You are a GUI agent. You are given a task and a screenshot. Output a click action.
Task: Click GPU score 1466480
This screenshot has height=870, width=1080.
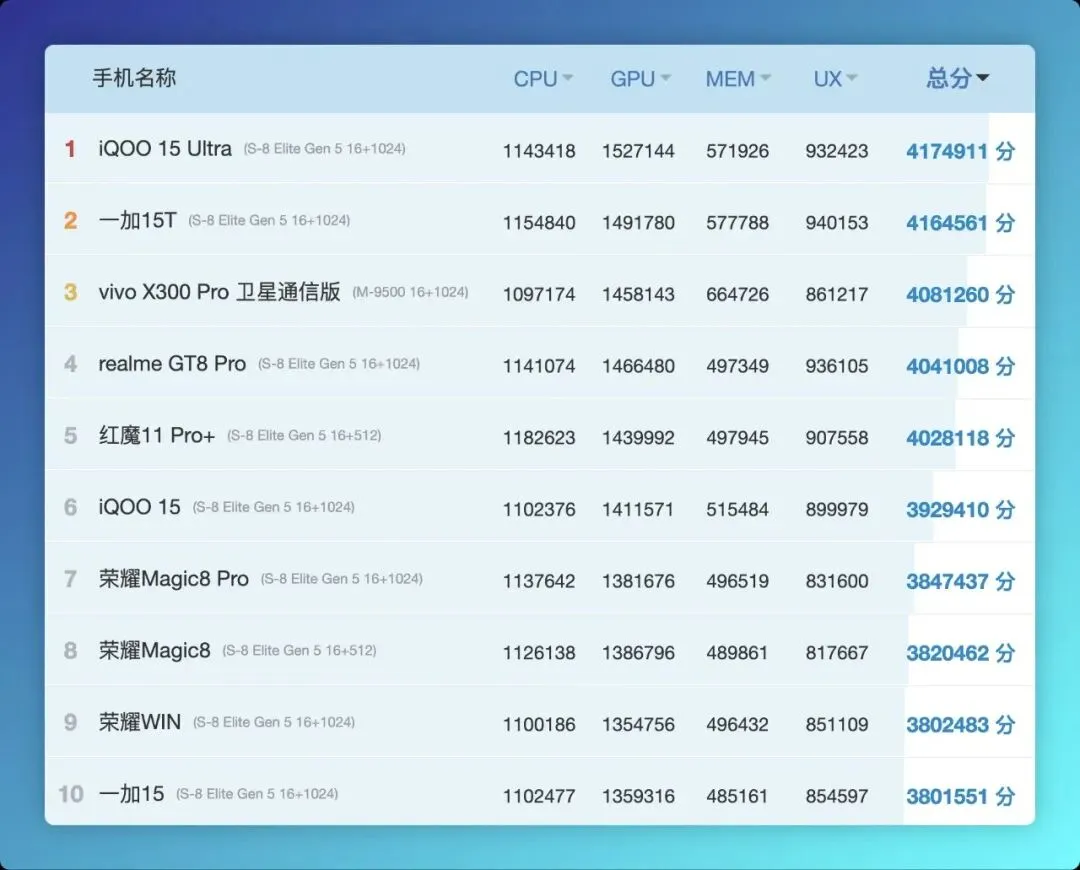638,366
